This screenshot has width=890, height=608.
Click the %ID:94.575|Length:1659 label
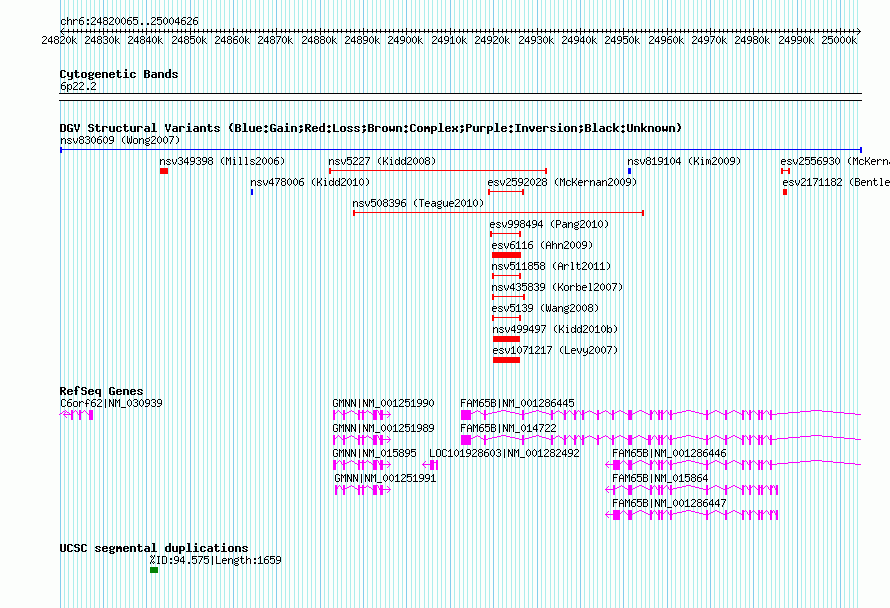tap(216, 560)
